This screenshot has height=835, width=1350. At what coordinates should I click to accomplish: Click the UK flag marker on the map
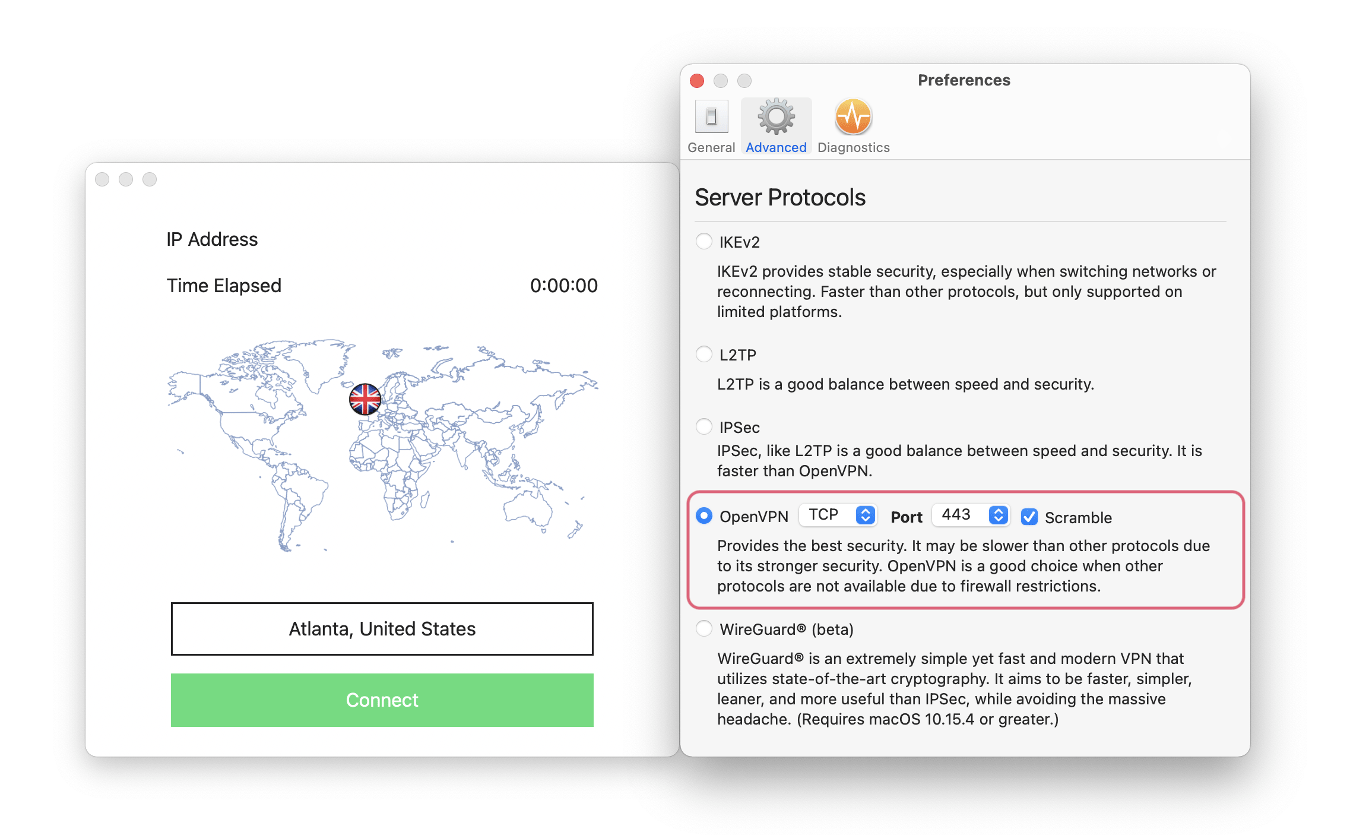point(364,399)
